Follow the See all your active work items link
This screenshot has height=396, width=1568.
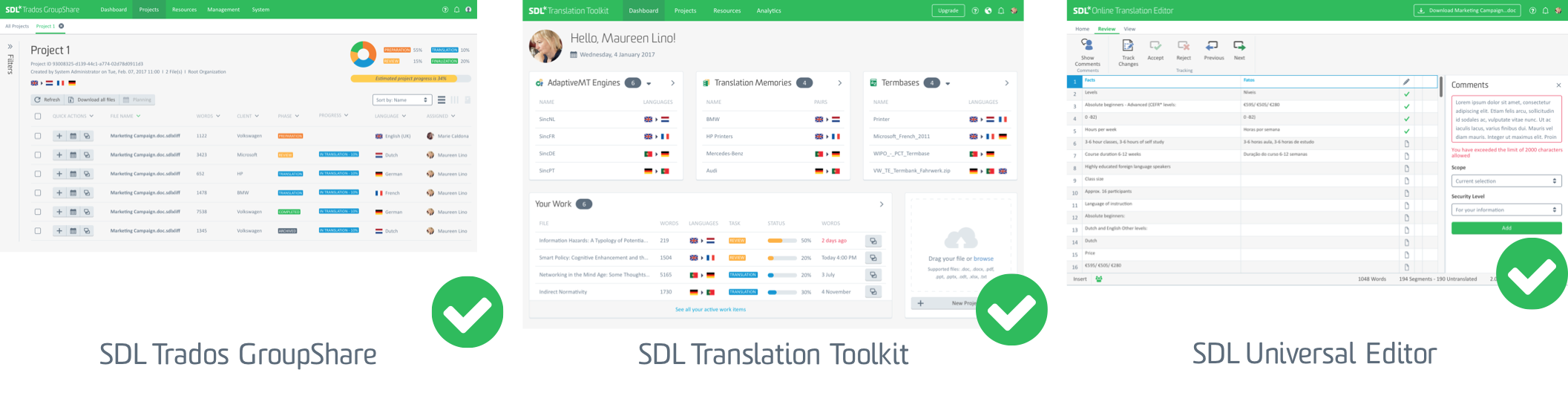pyautogui.click(x=710, y=309)
